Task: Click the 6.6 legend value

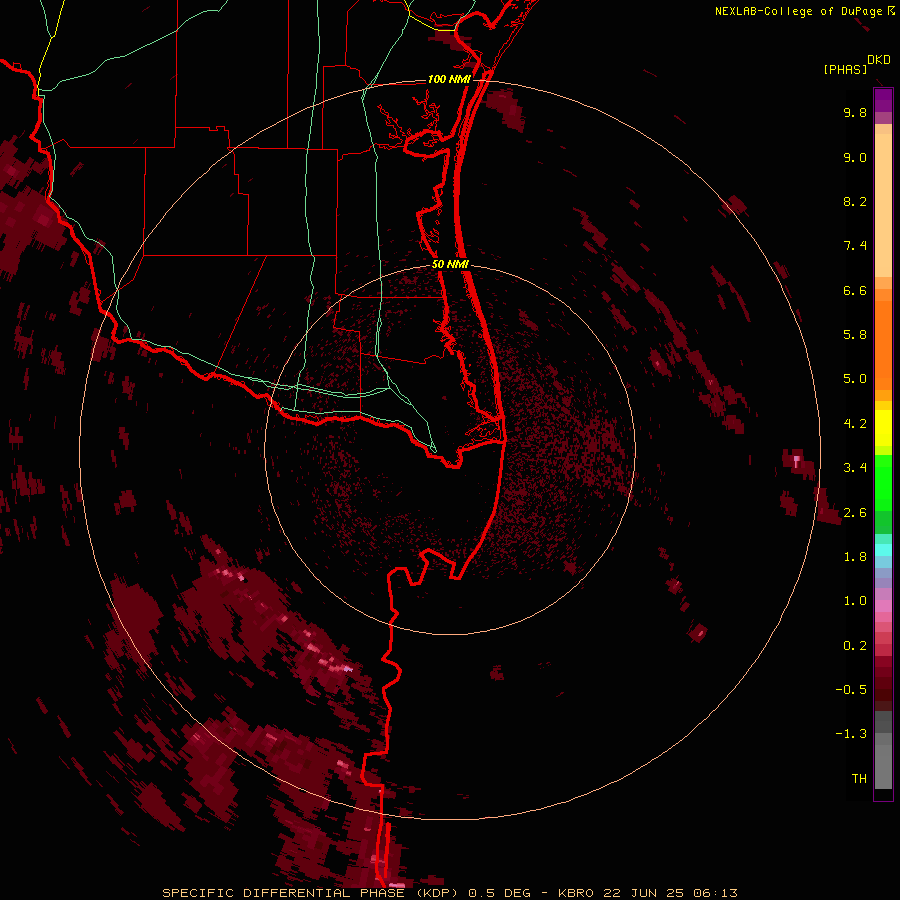Action: [x=855, y=290]
